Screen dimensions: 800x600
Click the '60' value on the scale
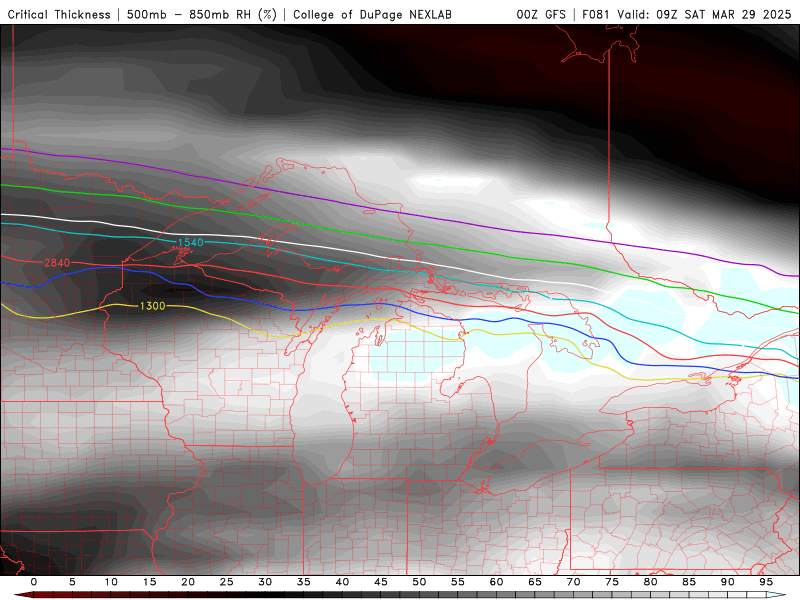tap(496, 582)
